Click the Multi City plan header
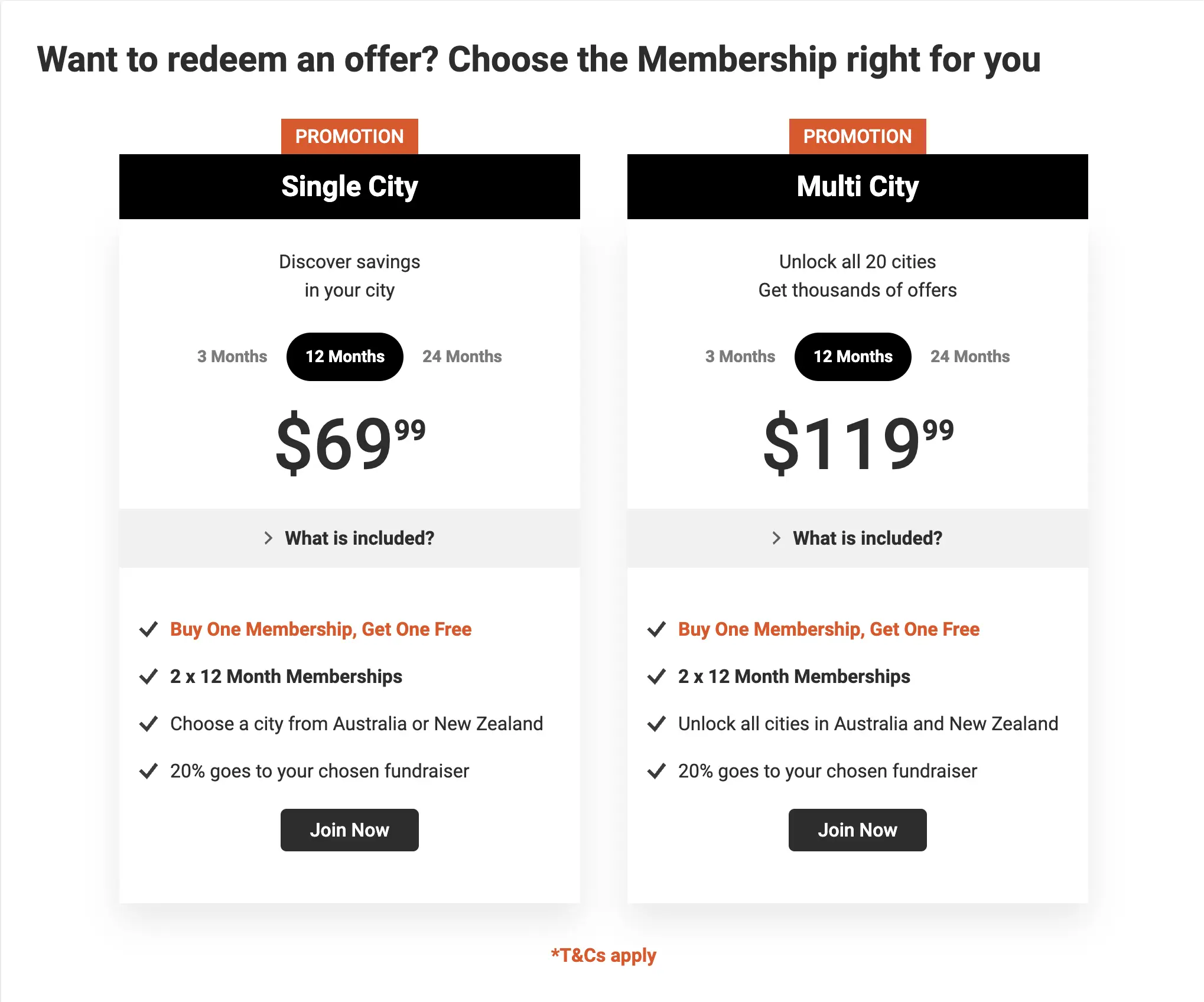Viewport: 1204px width, 1002px height. coord(858,187)
